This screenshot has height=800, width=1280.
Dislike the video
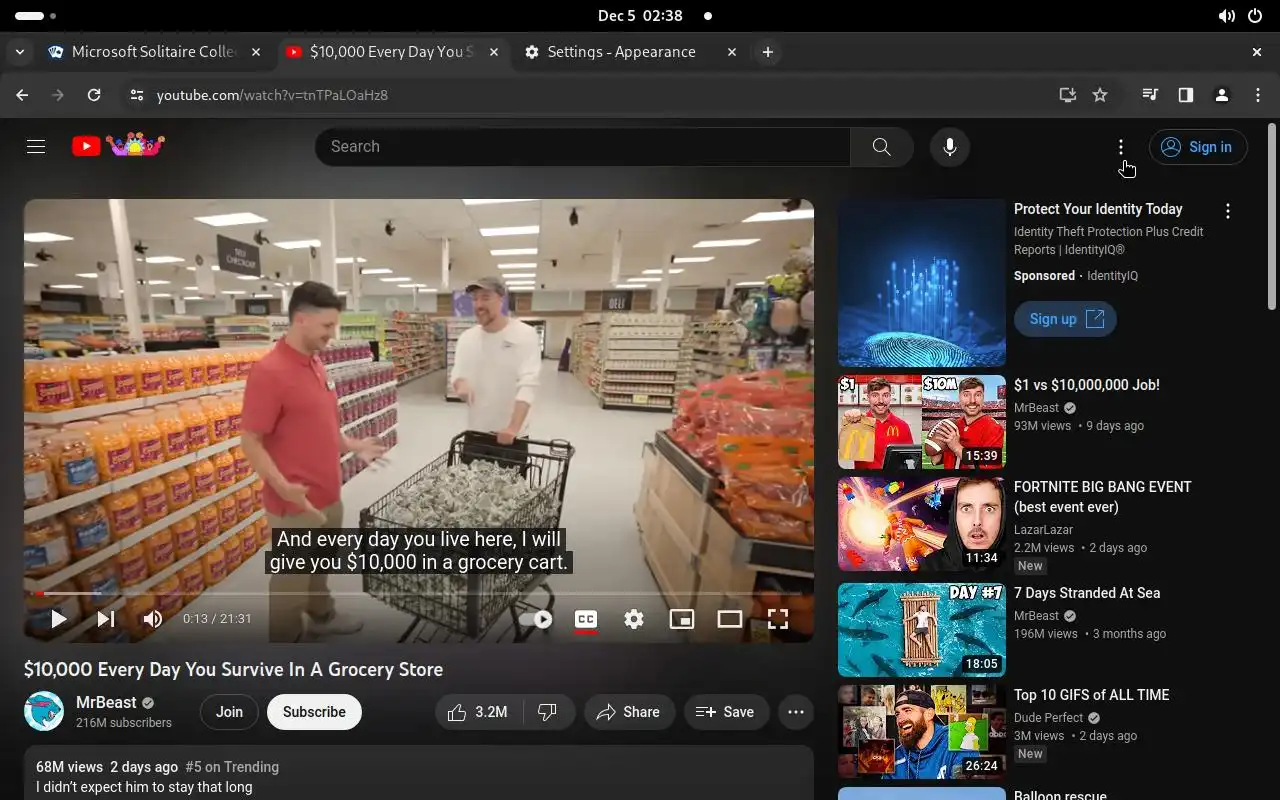point(548,712)
